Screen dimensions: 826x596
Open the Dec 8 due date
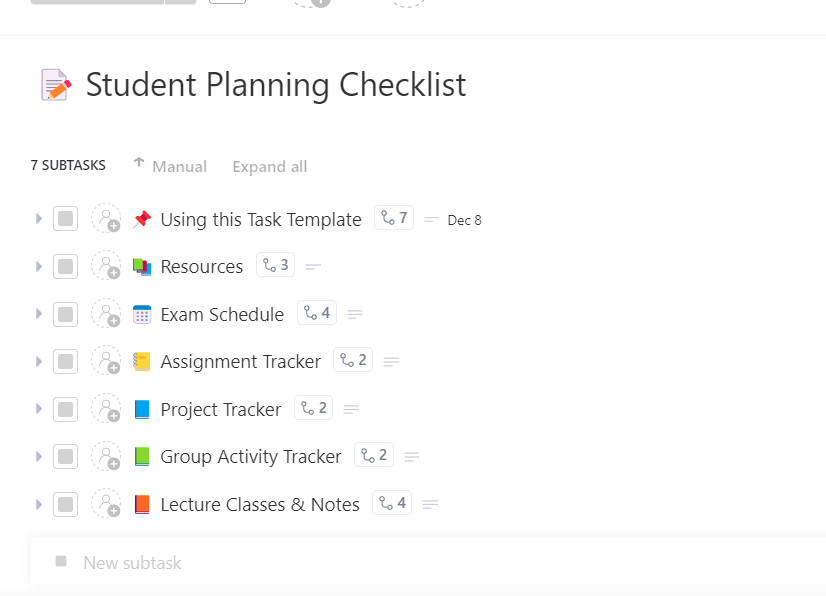coord(466,219)
